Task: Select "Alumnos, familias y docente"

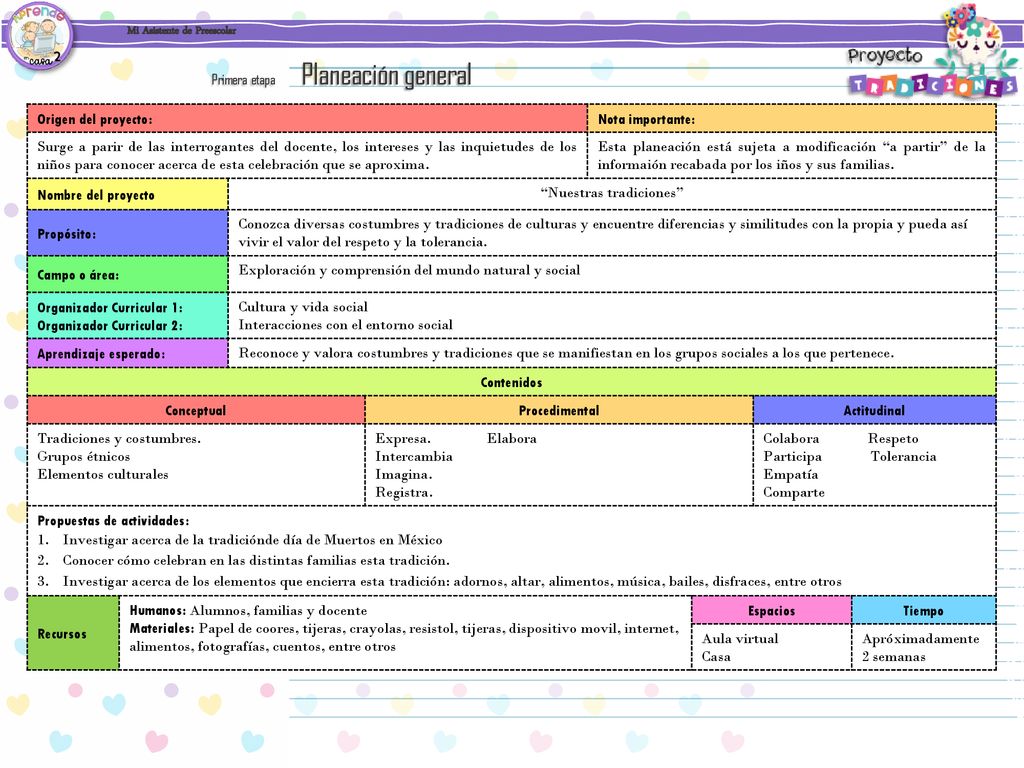Action: [x=278, y=611]
